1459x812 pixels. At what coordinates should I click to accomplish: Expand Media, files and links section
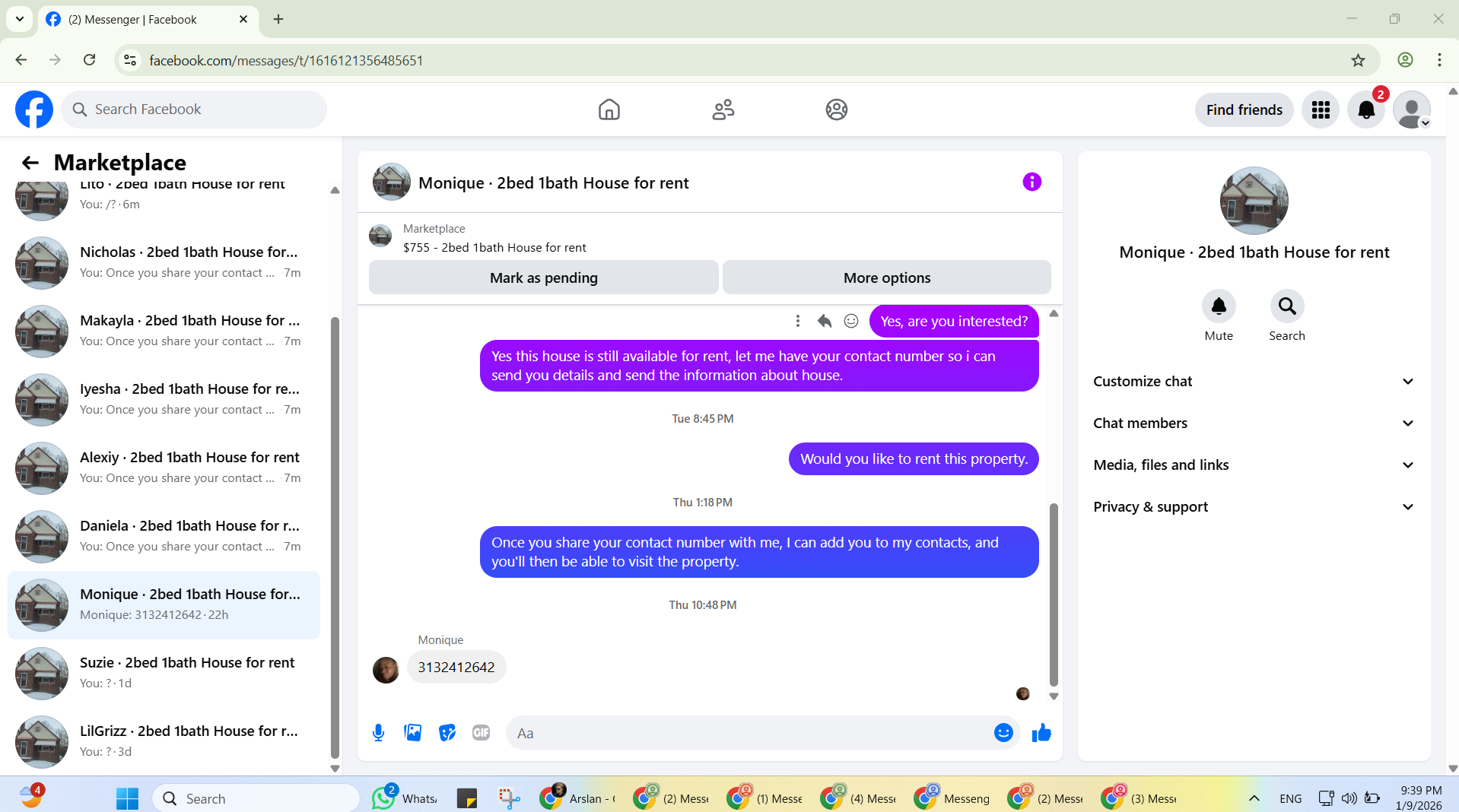click(x=1254, y=465)
